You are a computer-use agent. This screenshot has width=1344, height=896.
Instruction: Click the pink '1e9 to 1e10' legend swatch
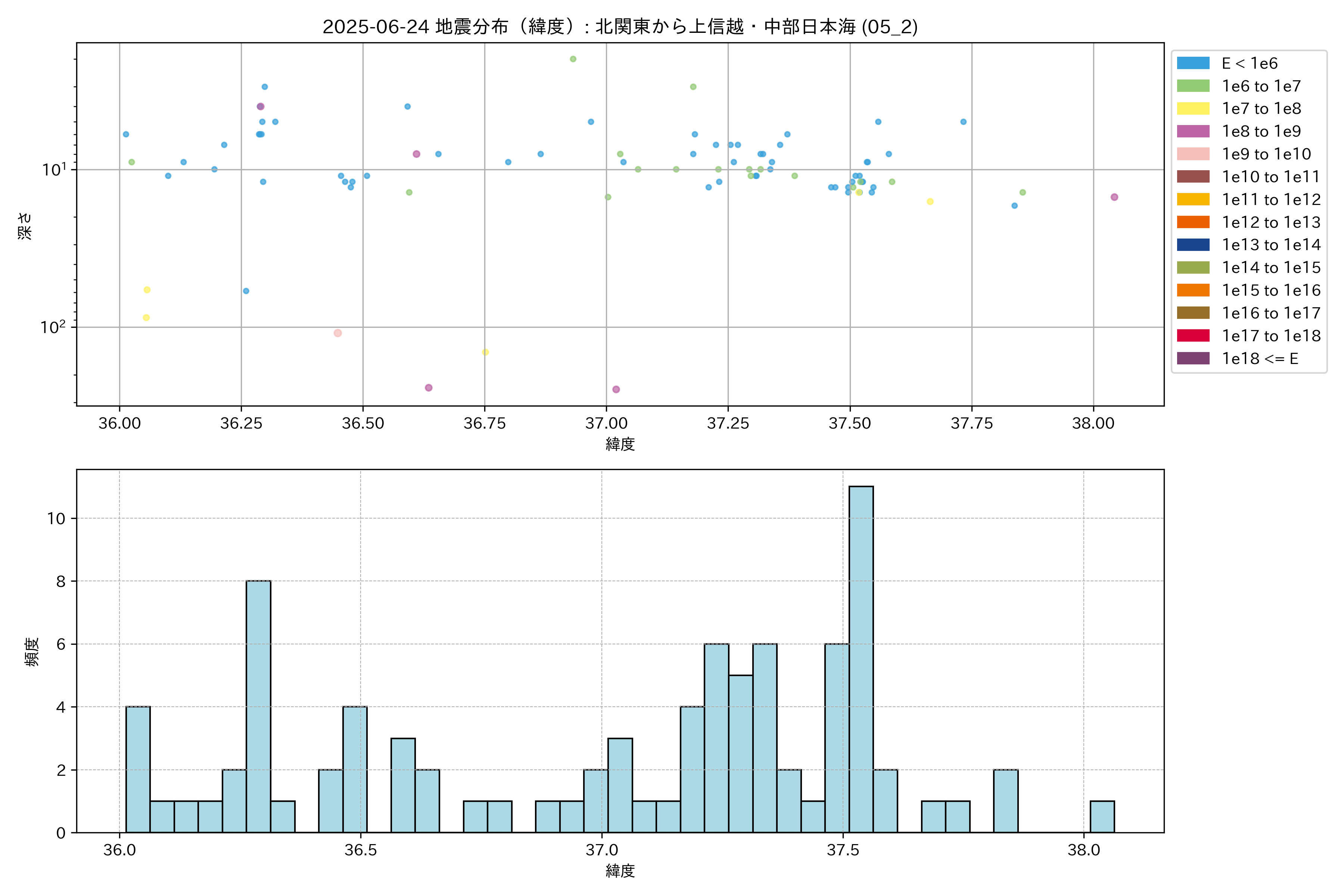1192,154
